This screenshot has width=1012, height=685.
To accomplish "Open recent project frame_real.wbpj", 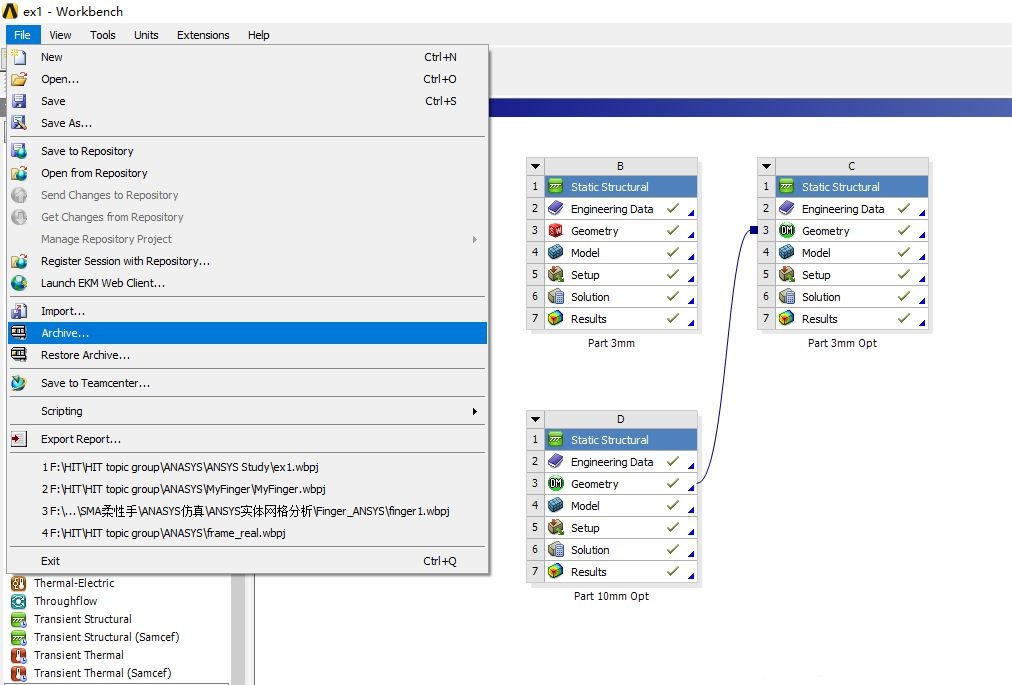I will click(248, 533).
